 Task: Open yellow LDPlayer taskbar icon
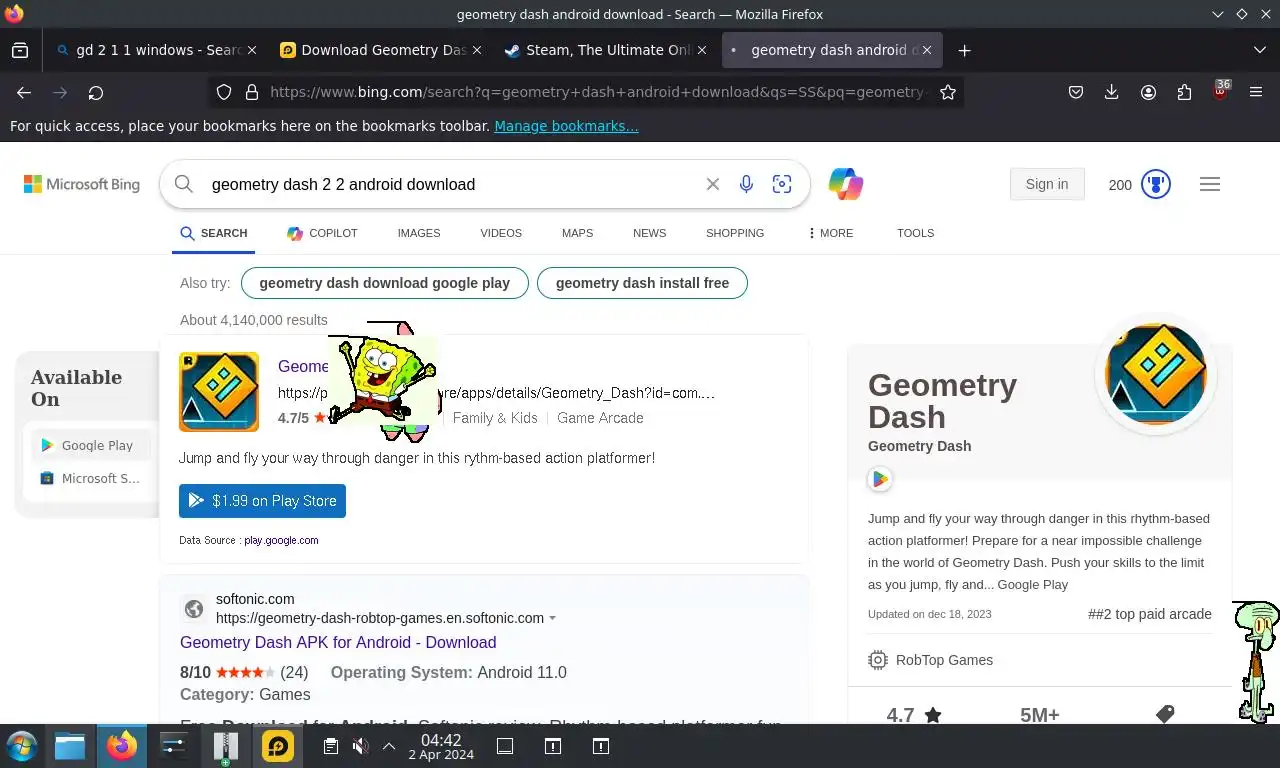point(277,746)
